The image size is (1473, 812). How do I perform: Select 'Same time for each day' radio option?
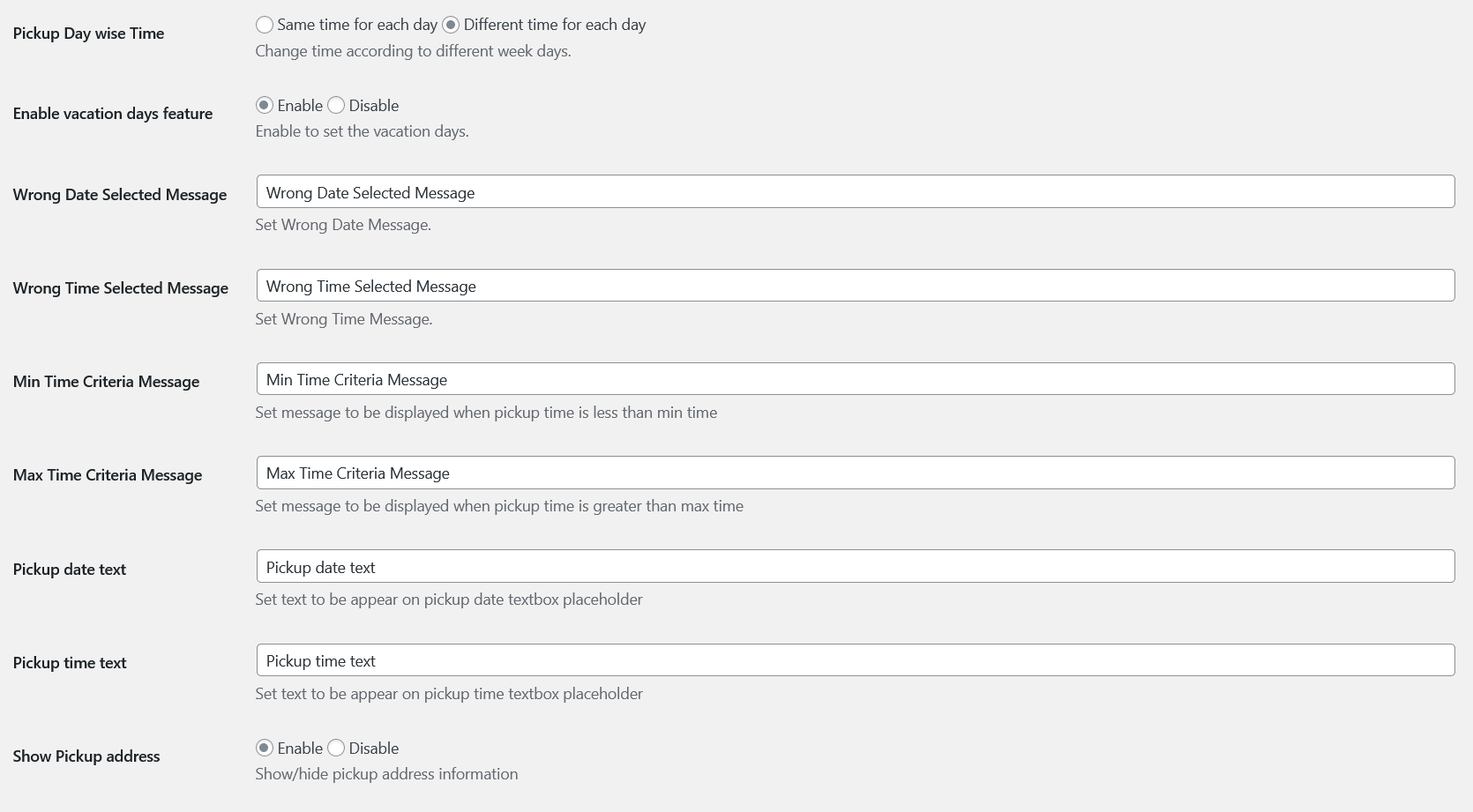265,25
